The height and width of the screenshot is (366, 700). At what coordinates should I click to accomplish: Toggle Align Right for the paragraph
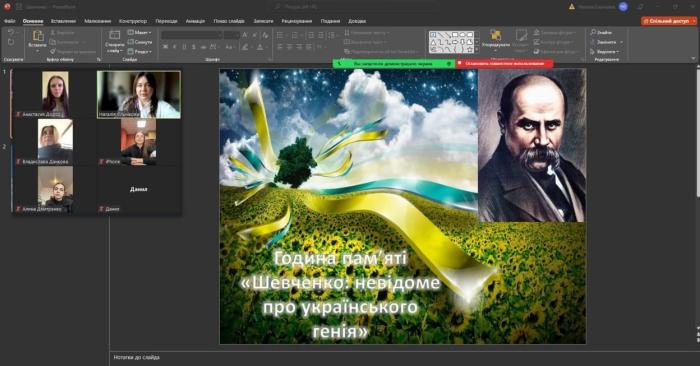point(299,47)
